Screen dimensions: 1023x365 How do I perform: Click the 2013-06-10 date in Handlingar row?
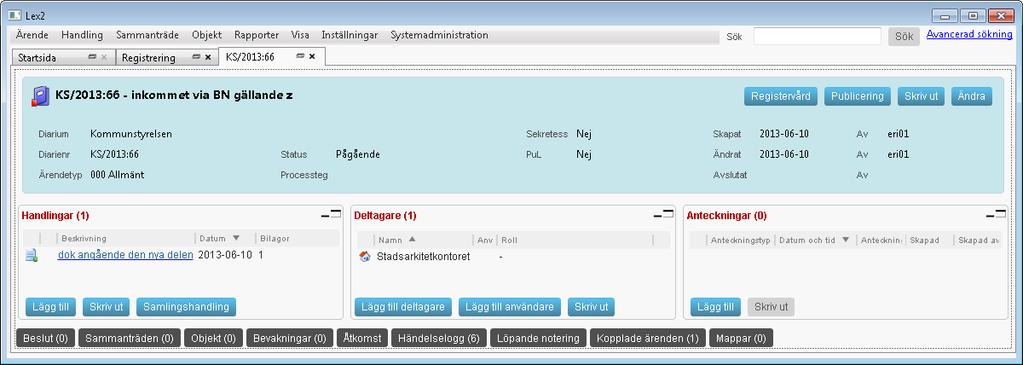[x=225, y=255]
